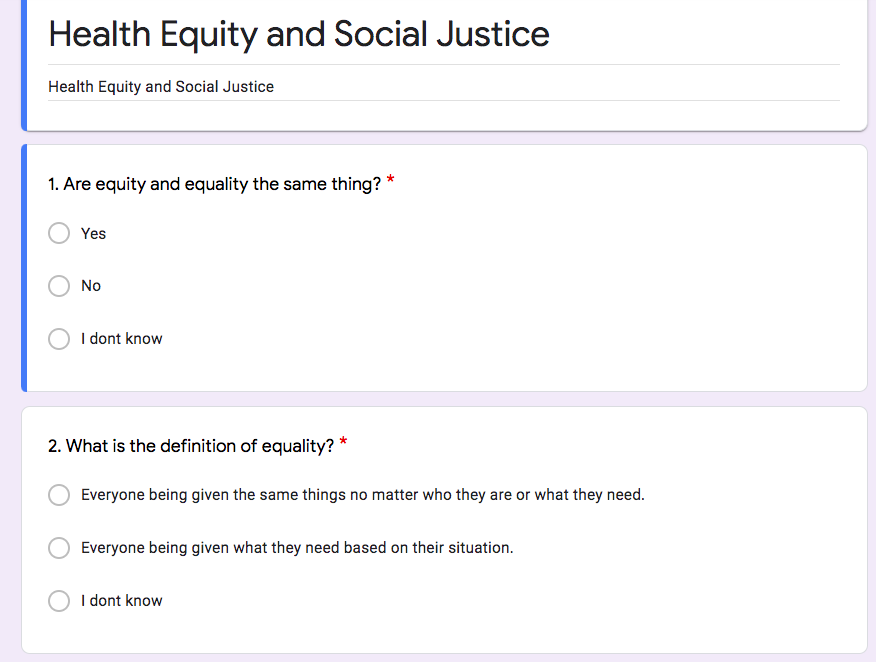The height and width of the screenshot is (662, 876).
Task: Select the 'based on their situation' radio button
Action: click(59, 547)
